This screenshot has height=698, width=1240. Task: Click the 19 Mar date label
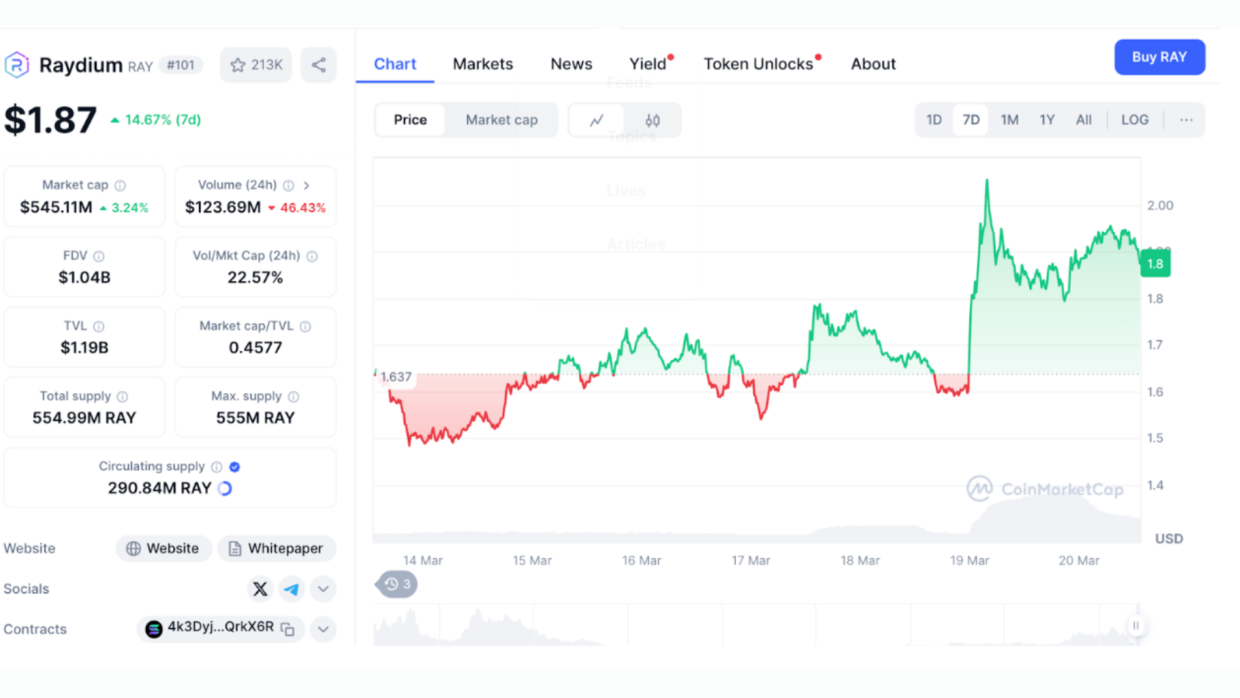click(x=970, y=560)
